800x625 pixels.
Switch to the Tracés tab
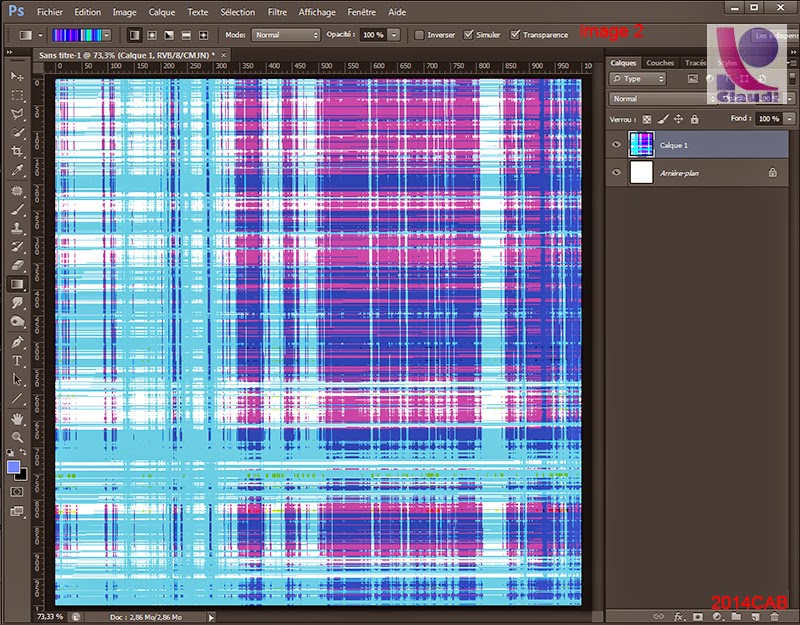[696, 63]
